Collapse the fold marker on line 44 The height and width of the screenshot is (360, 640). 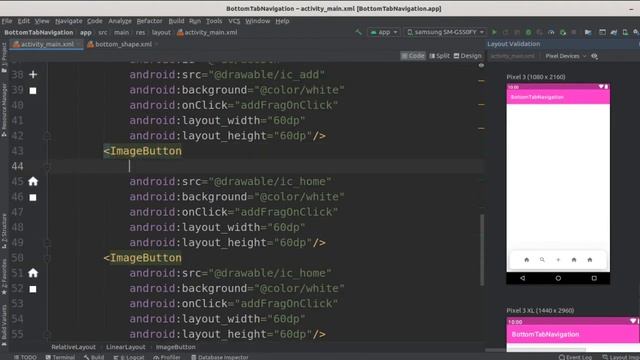(47, 166)
